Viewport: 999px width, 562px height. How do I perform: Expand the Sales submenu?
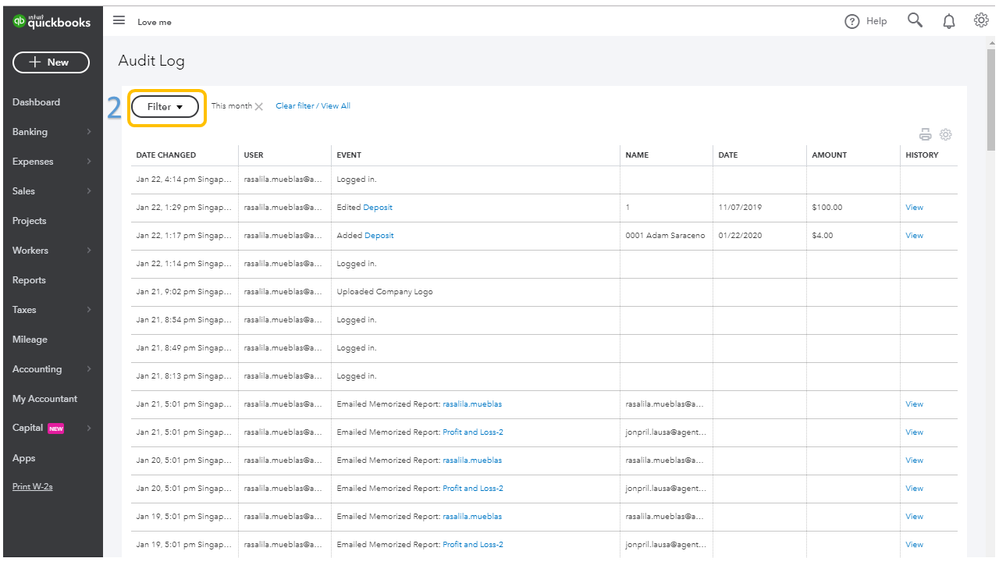[89, 191]
